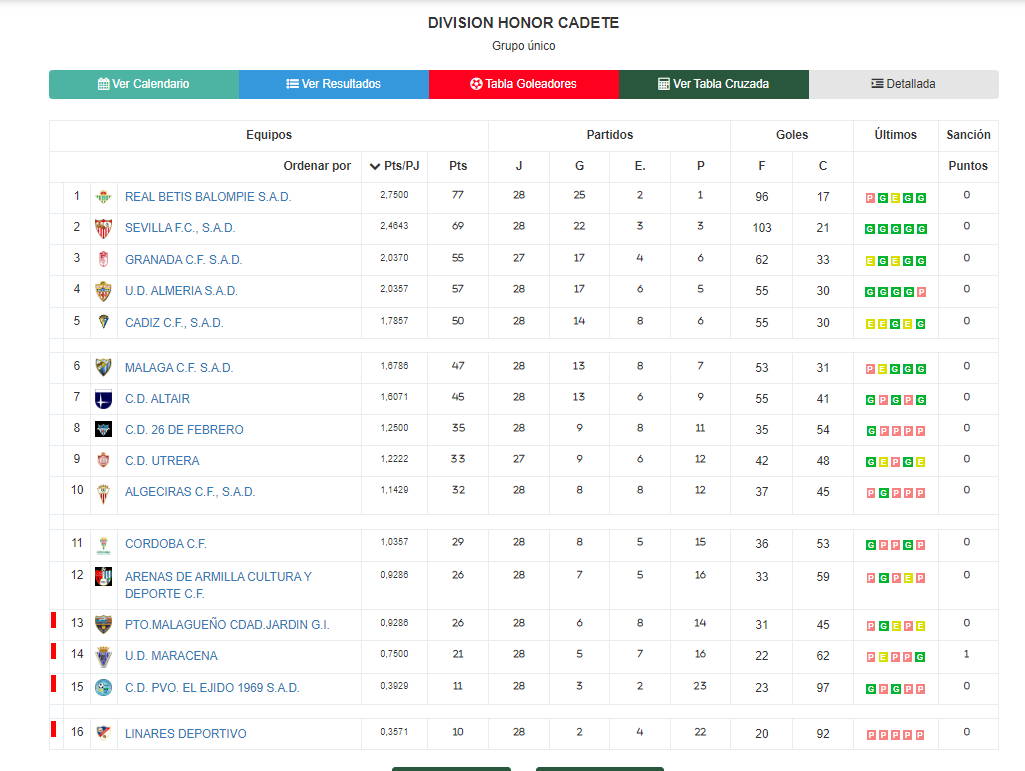Click Linares Deportivo 10 points value
This screenshot has width=1025, height=771.
pyautogui.click(x=458, y=732)
